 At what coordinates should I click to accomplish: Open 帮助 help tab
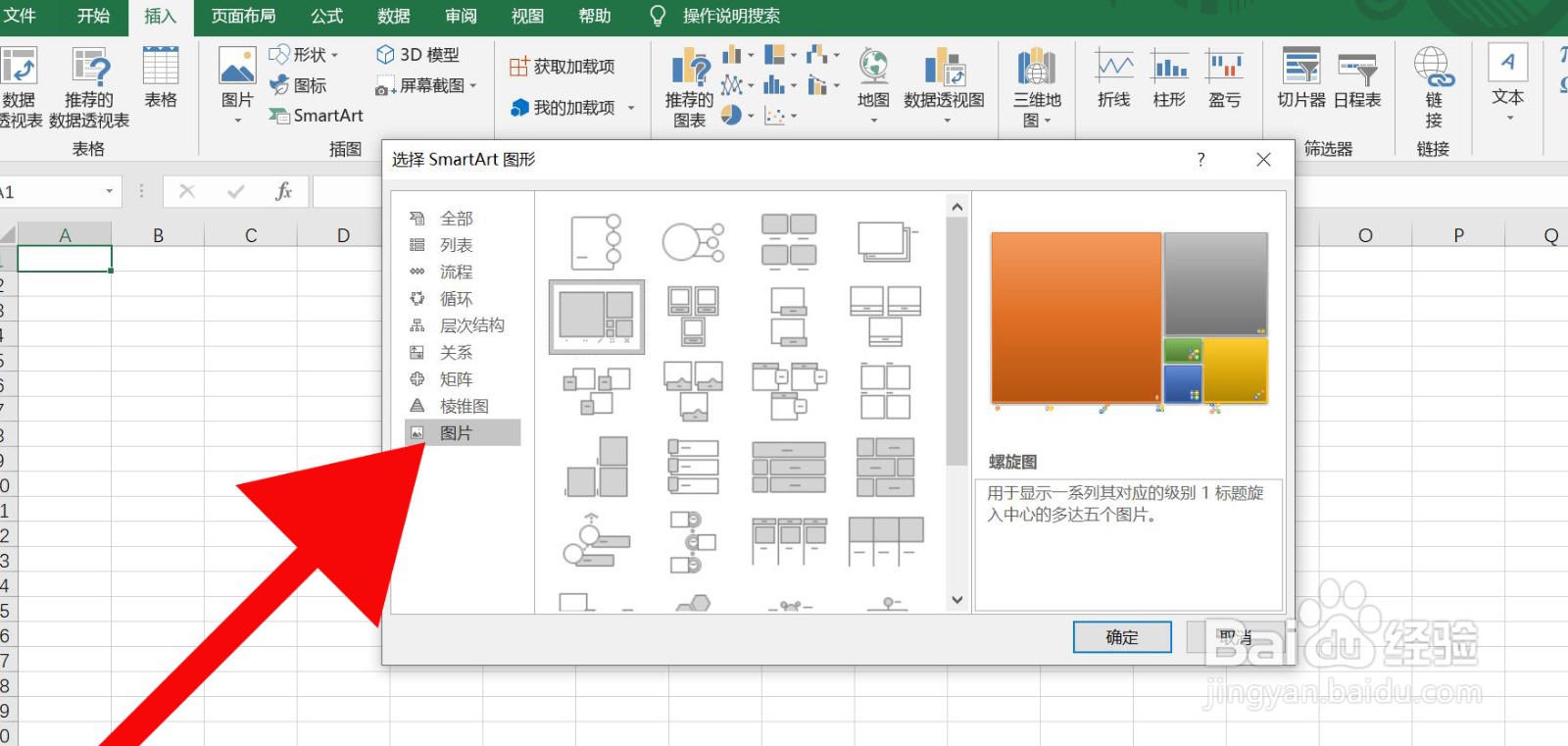pos(594,16)
